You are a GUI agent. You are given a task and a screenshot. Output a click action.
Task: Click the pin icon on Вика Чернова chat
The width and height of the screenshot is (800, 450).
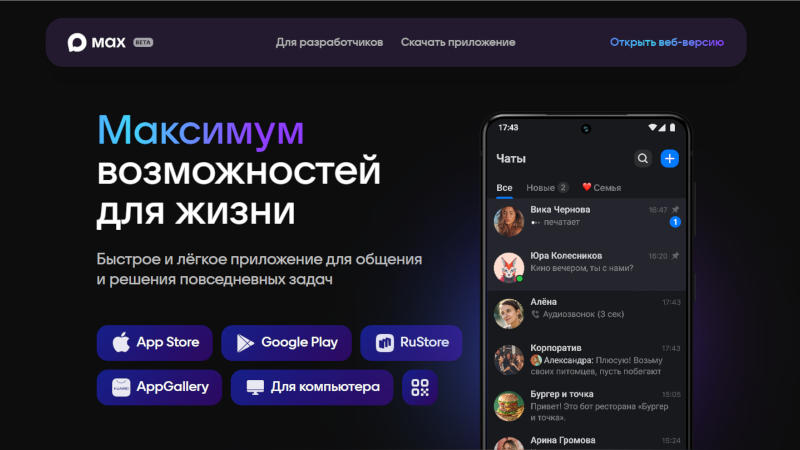675,210
